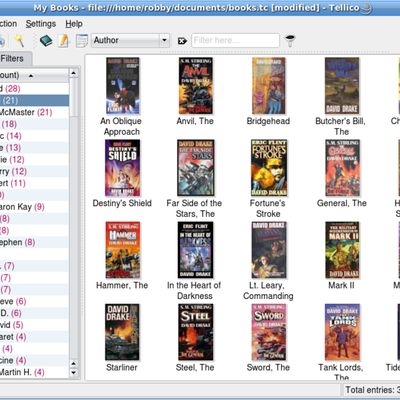Viewport: 400px width, 400px height.
Task: Select the 'aret (4)' row
Action: [x=34, y=337]
